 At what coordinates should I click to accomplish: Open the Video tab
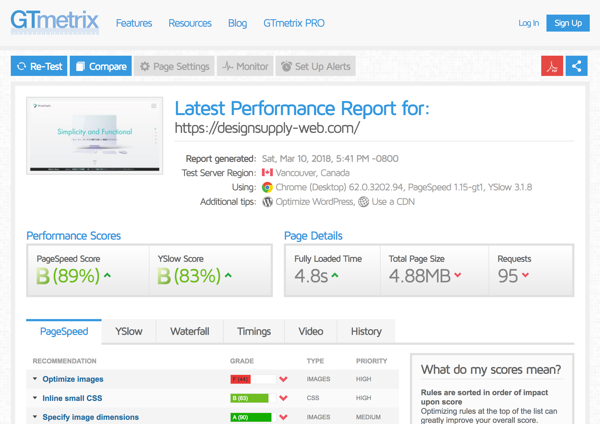tap(311, 331)
